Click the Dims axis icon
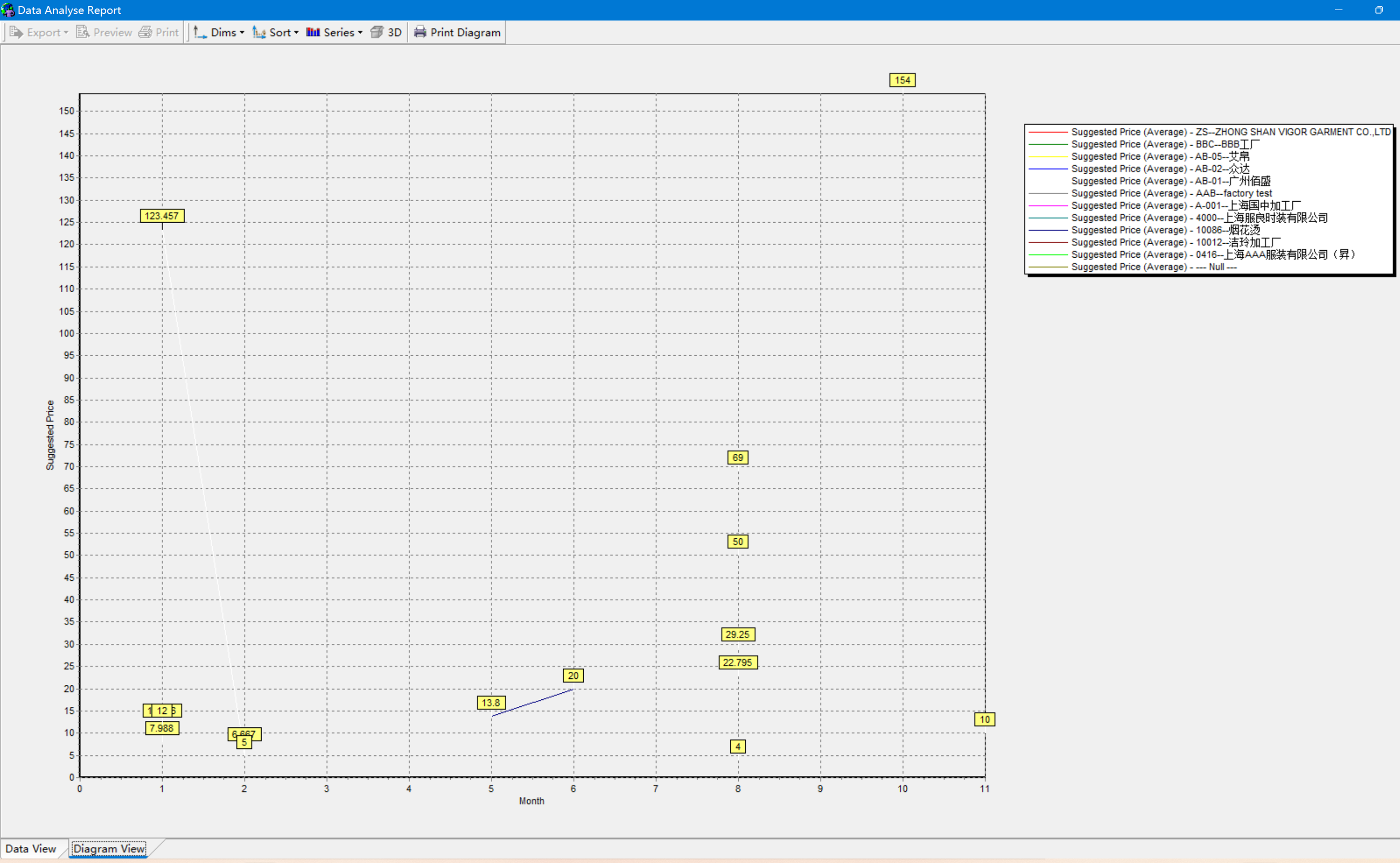 point(200,33)
